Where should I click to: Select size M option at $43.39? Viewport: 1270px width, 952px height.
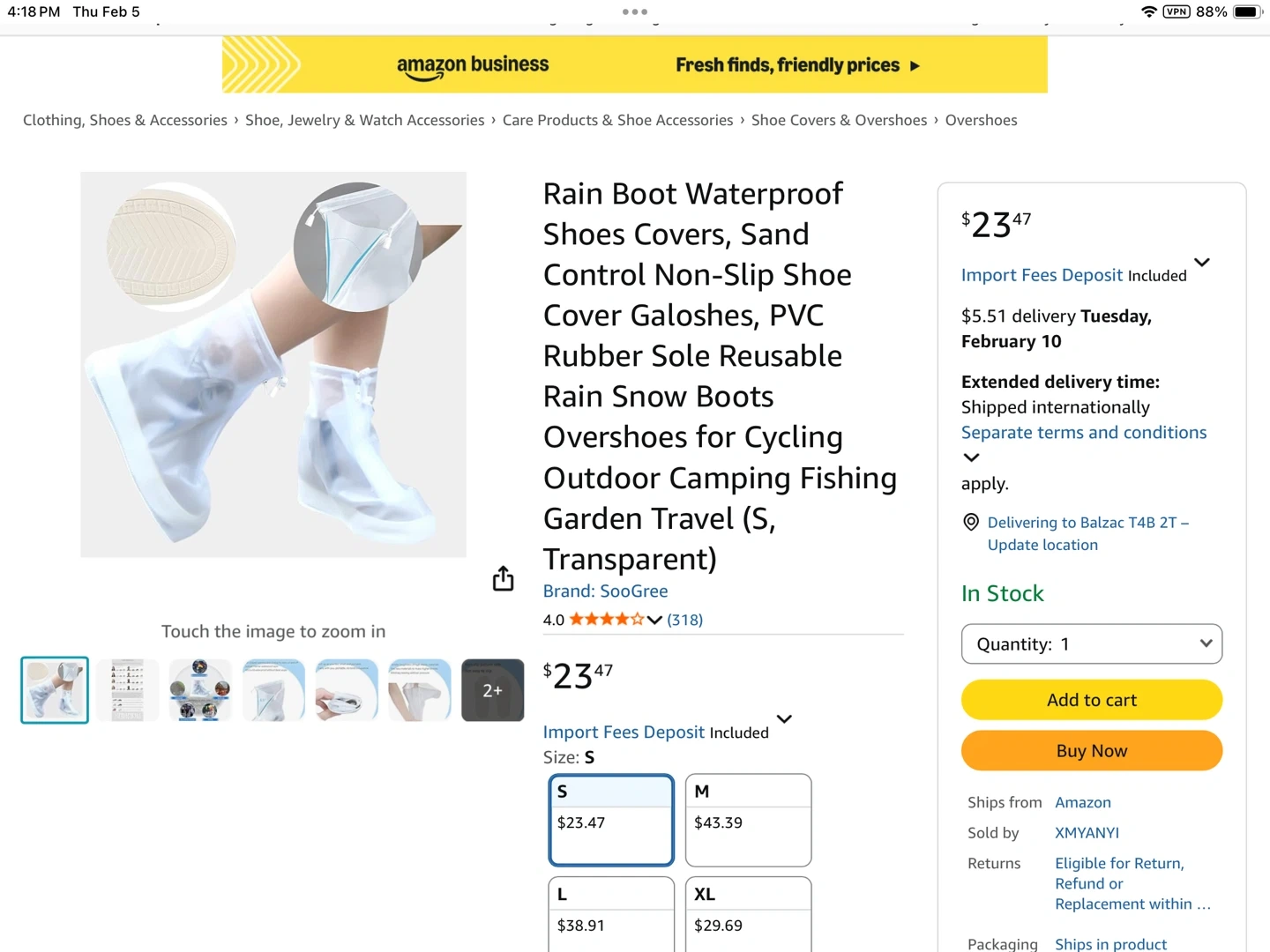coord(748,820)
